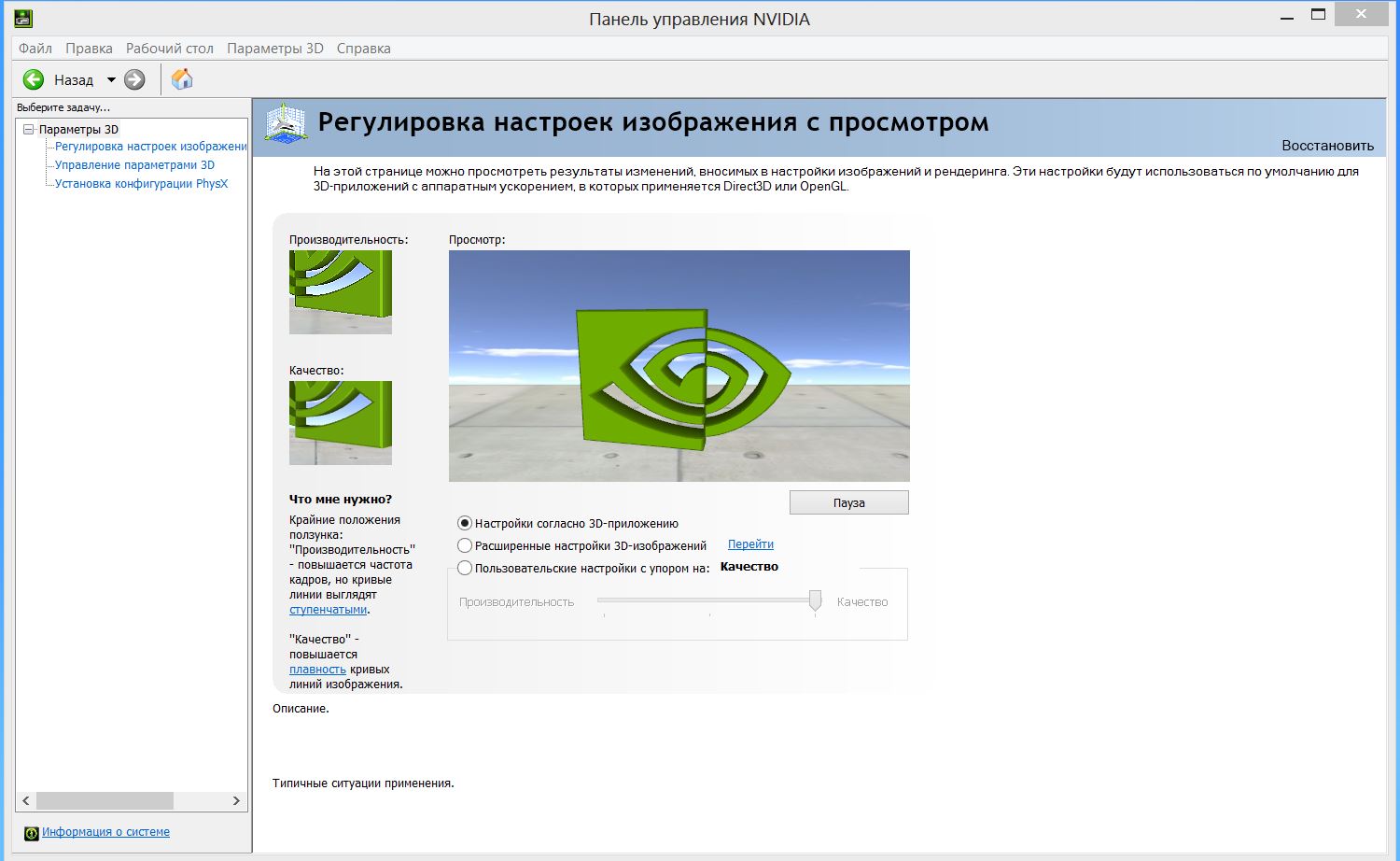Screen dimensions: 1400x861
Task: Minimize the NVIDIA control panel window
Action: [x=1288, y=17]
